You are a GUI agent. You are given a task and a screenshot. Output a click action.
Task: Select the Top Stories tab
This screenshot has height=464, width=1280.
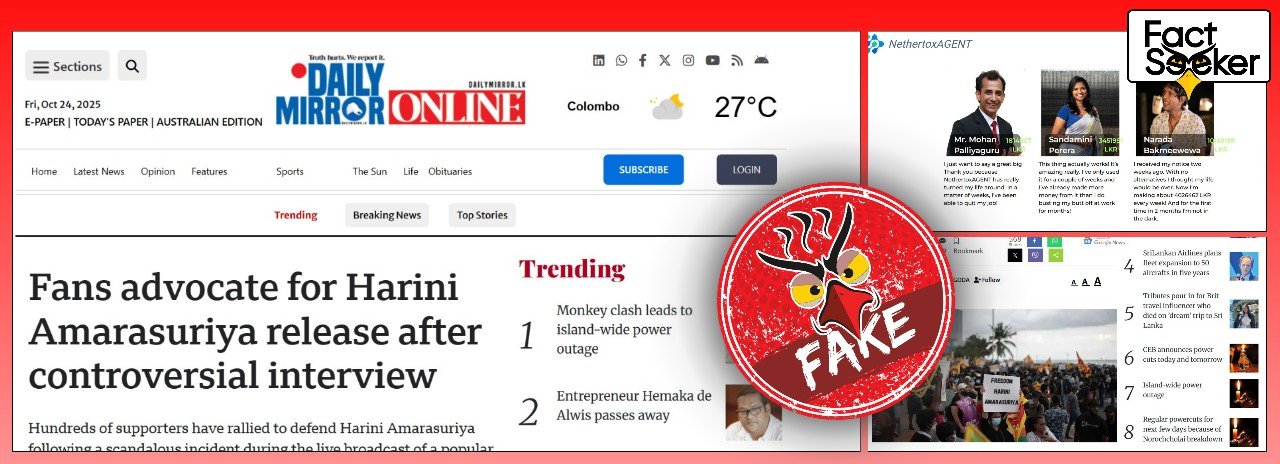click(482, 215)
